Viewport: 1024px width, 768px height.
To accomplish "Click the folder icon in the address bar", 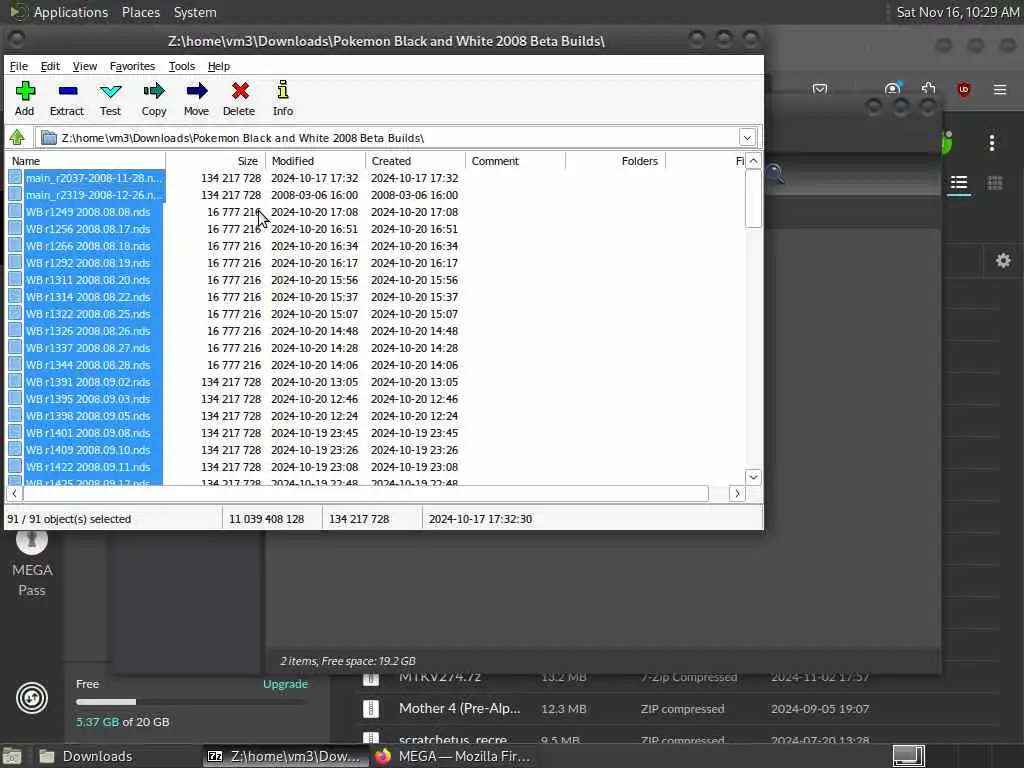I will 48,138.
